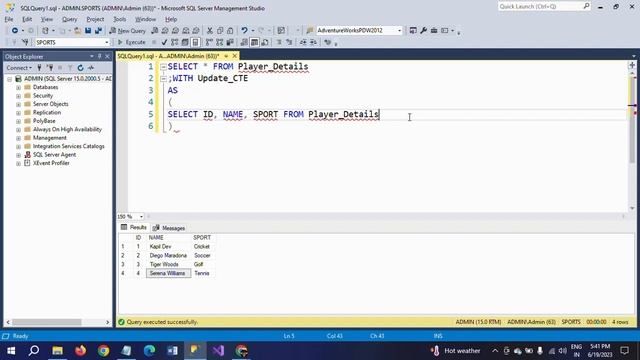Click Uncomment selected lines icon
The image size is (640, 360).
click(289, 42)
